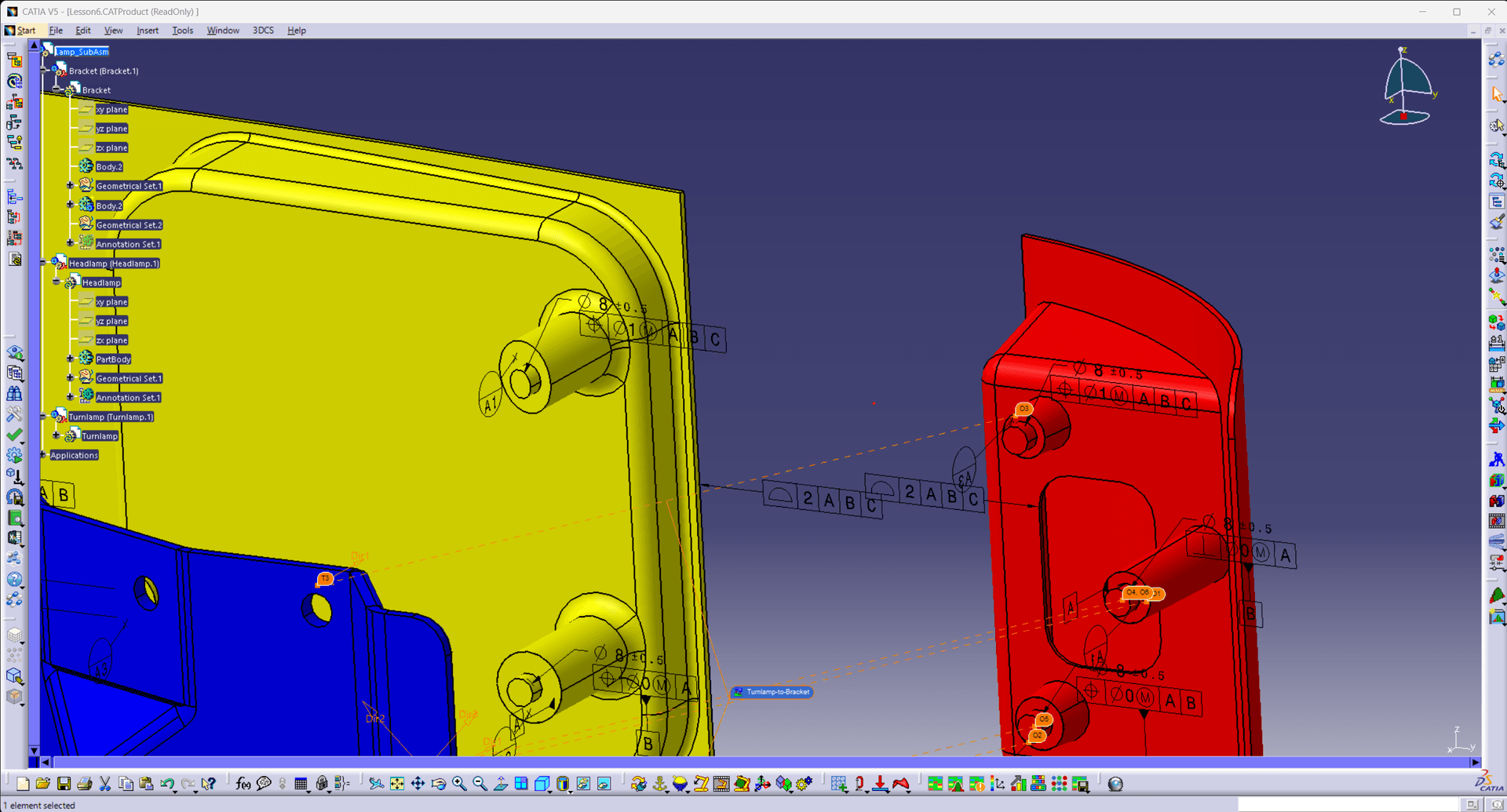Activate the Normal View tool
The image size is (1507, 812).
click(502, 783)
